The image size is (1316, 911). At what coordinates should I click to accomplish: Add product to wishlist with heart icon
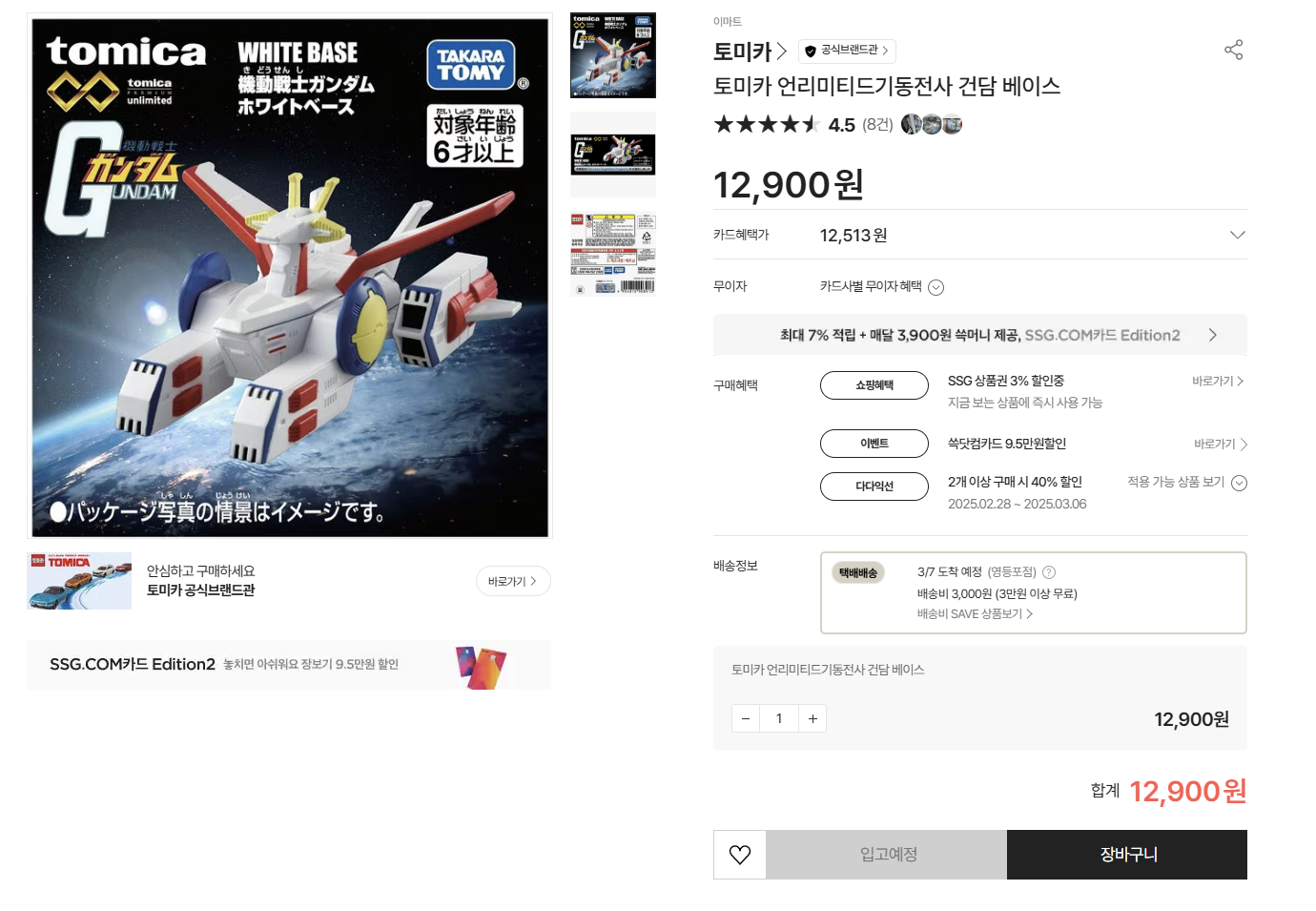pyautogui.click(x=740, y=855)
